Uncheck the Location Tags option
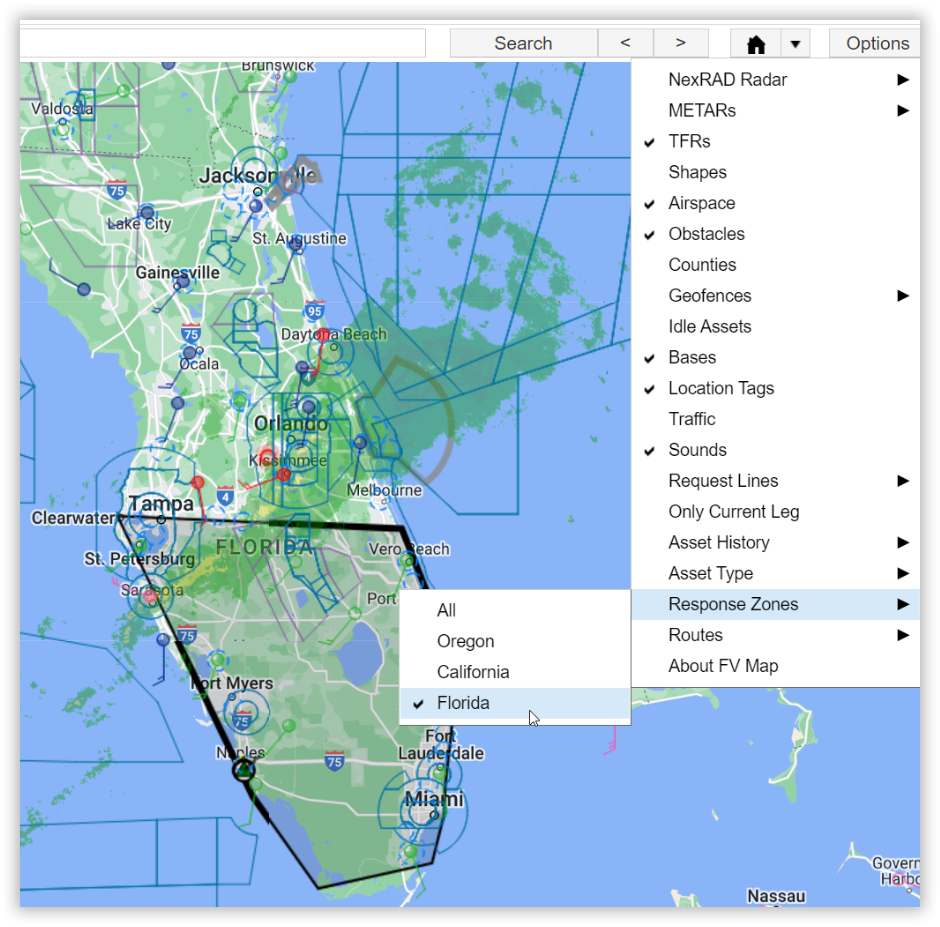 [776, 389]
